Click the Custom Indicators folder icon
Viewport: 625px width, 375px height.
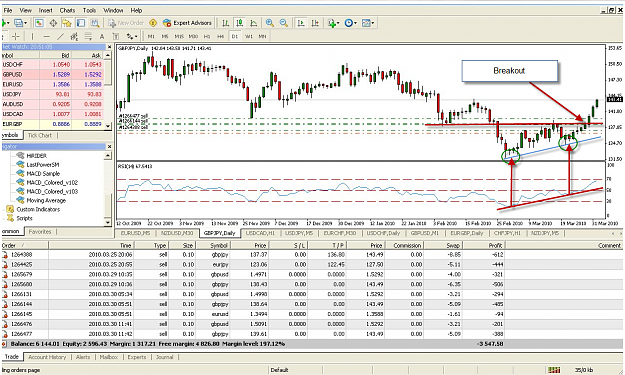(x=10, y=209)
